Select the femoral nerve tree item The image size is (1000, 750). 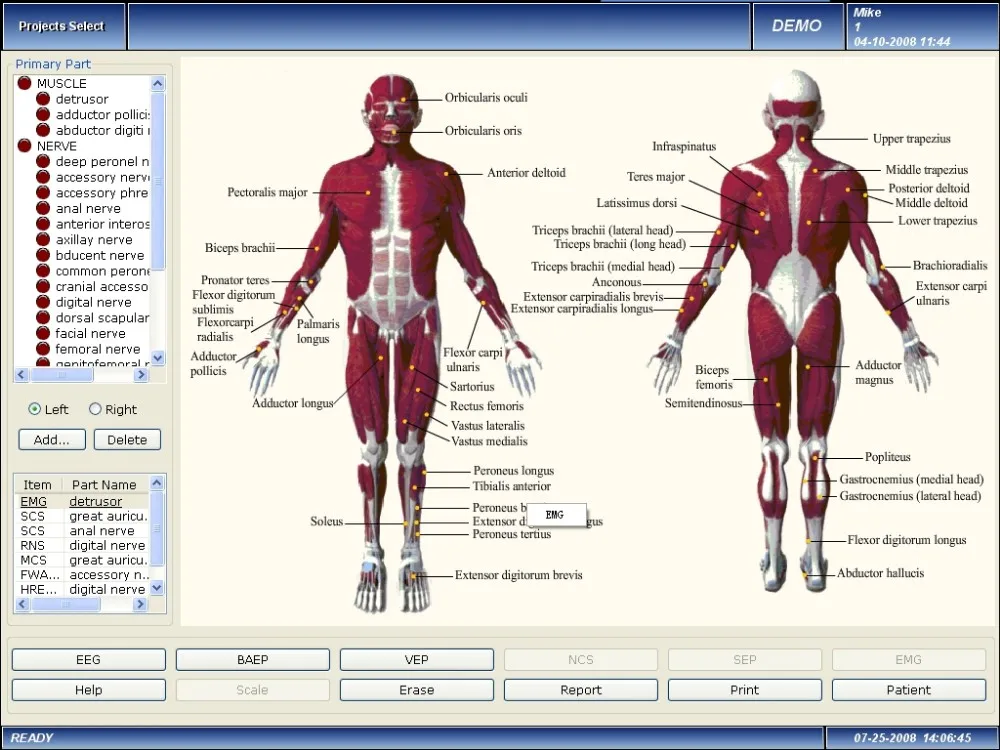point(97,349)
